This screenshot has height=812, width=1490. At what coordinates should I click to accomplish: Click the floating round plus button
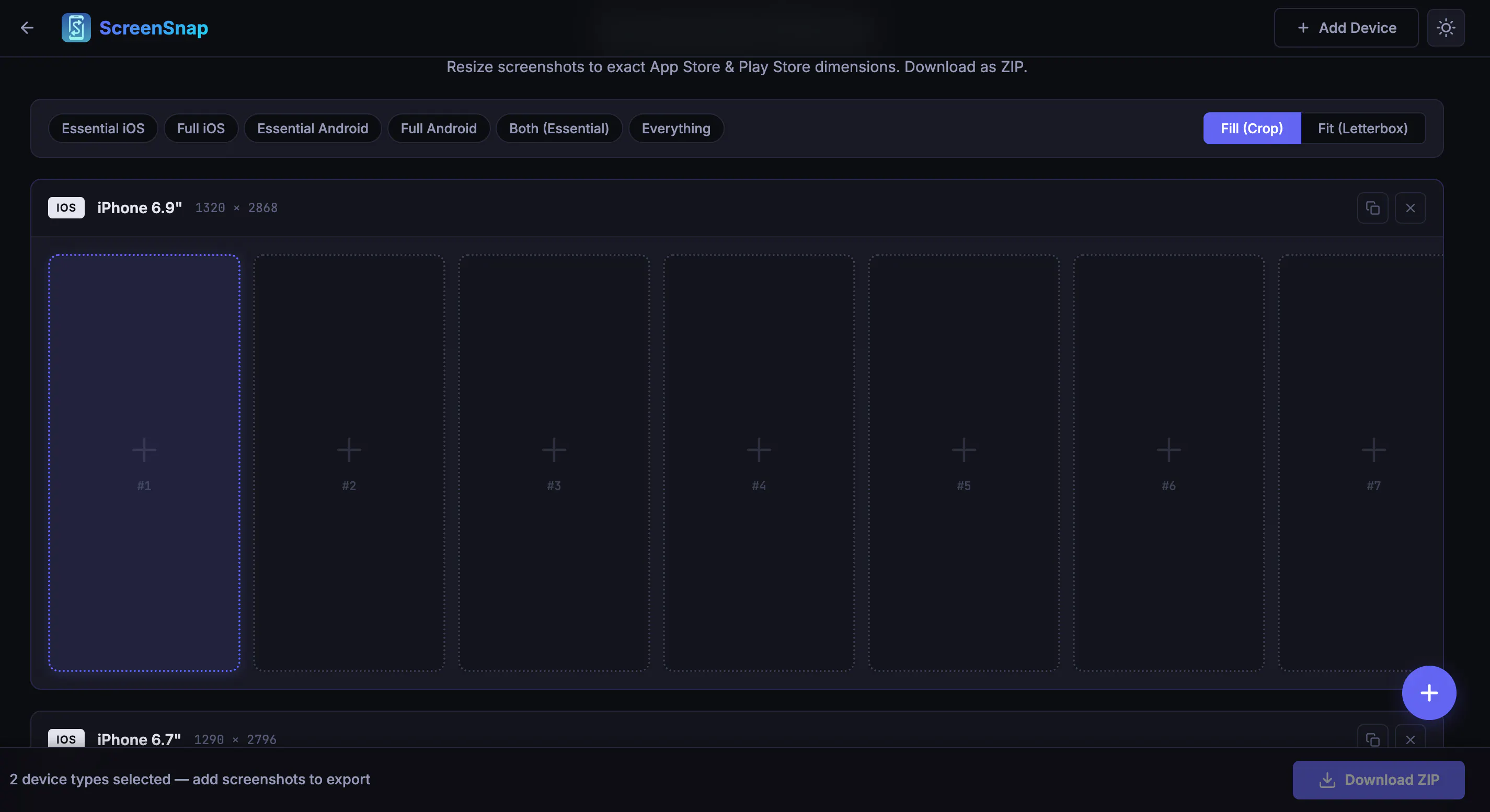[1429, 692]
